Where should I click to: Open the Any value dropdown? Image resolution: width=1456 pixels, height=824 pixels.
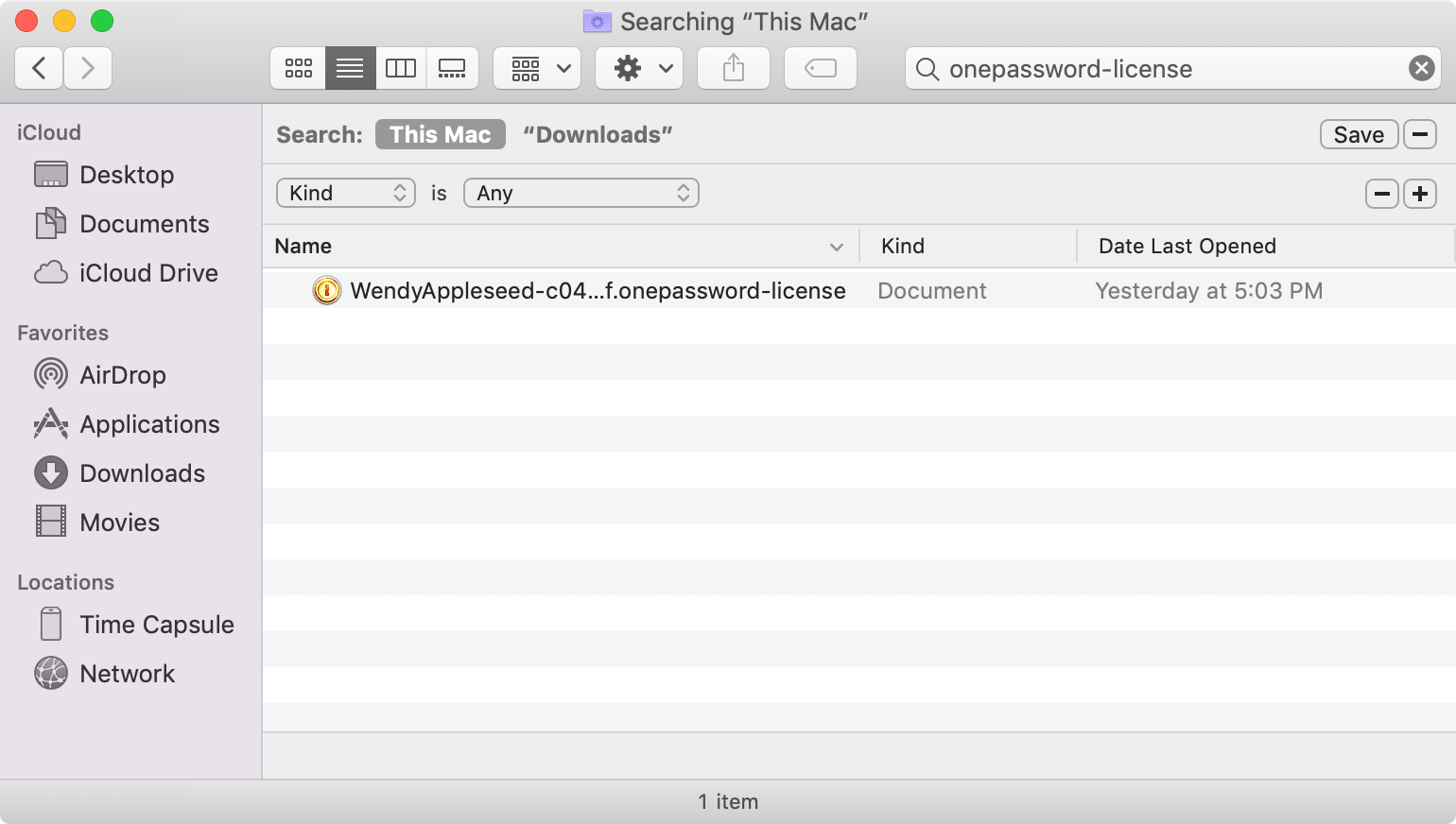581,193
